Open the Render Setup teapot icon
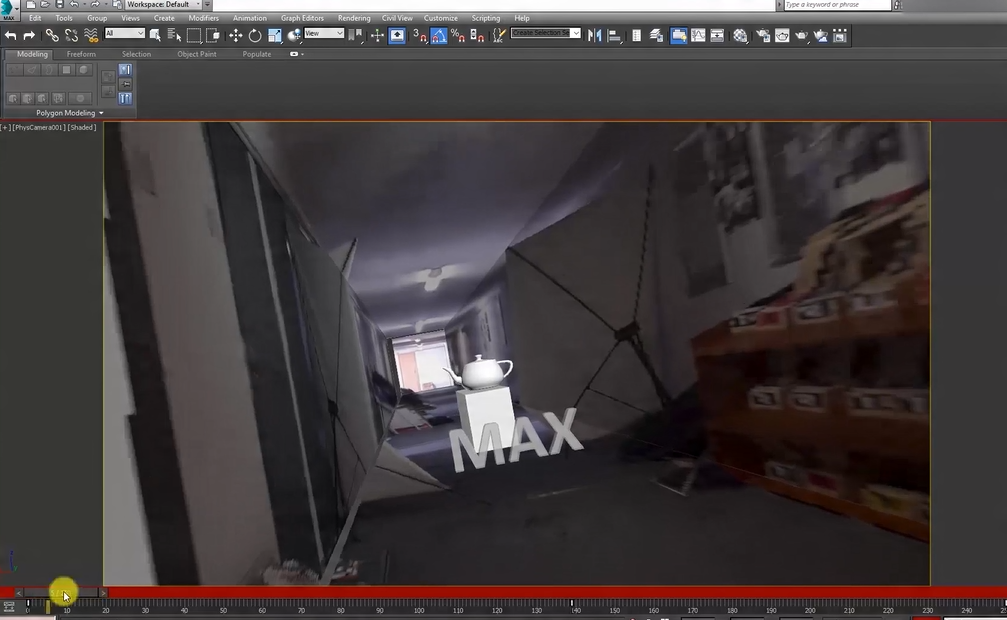This screenshot has width=1007, height=620. click(763, 35)
